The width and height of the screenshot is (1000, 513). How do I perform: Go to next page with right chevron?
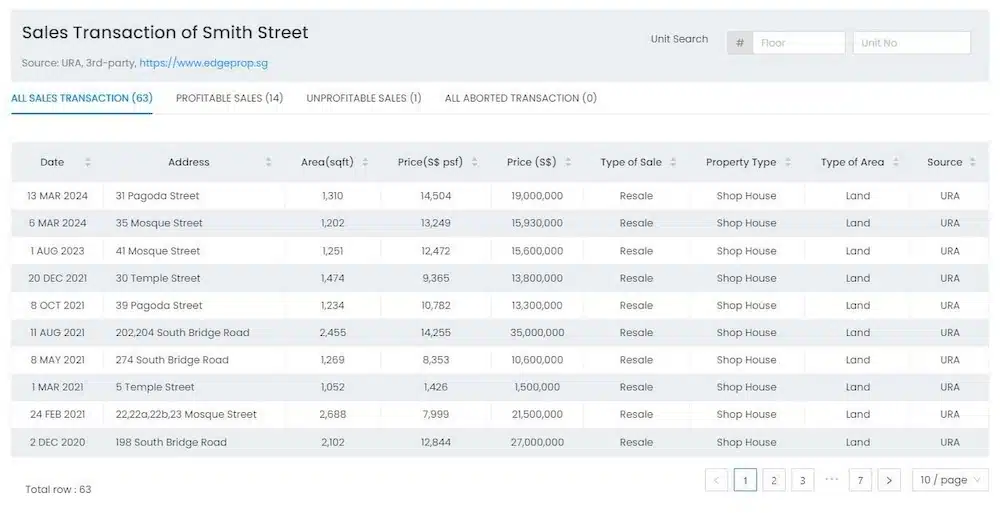(889, 480)
